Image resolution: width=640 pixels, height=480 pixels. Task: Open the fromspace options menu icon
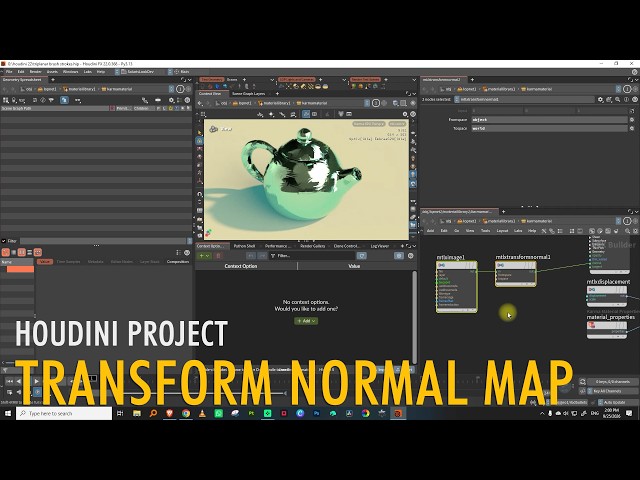point(632,120)
